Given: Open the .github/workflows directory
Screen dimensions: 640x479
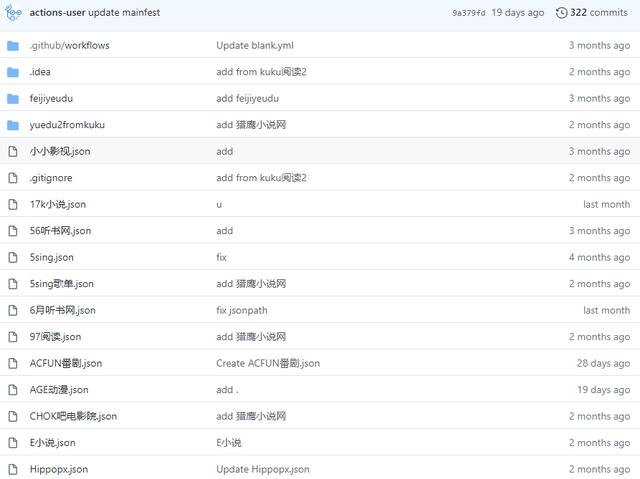Looking at the screenshot, I should click(x=69, y=45).
